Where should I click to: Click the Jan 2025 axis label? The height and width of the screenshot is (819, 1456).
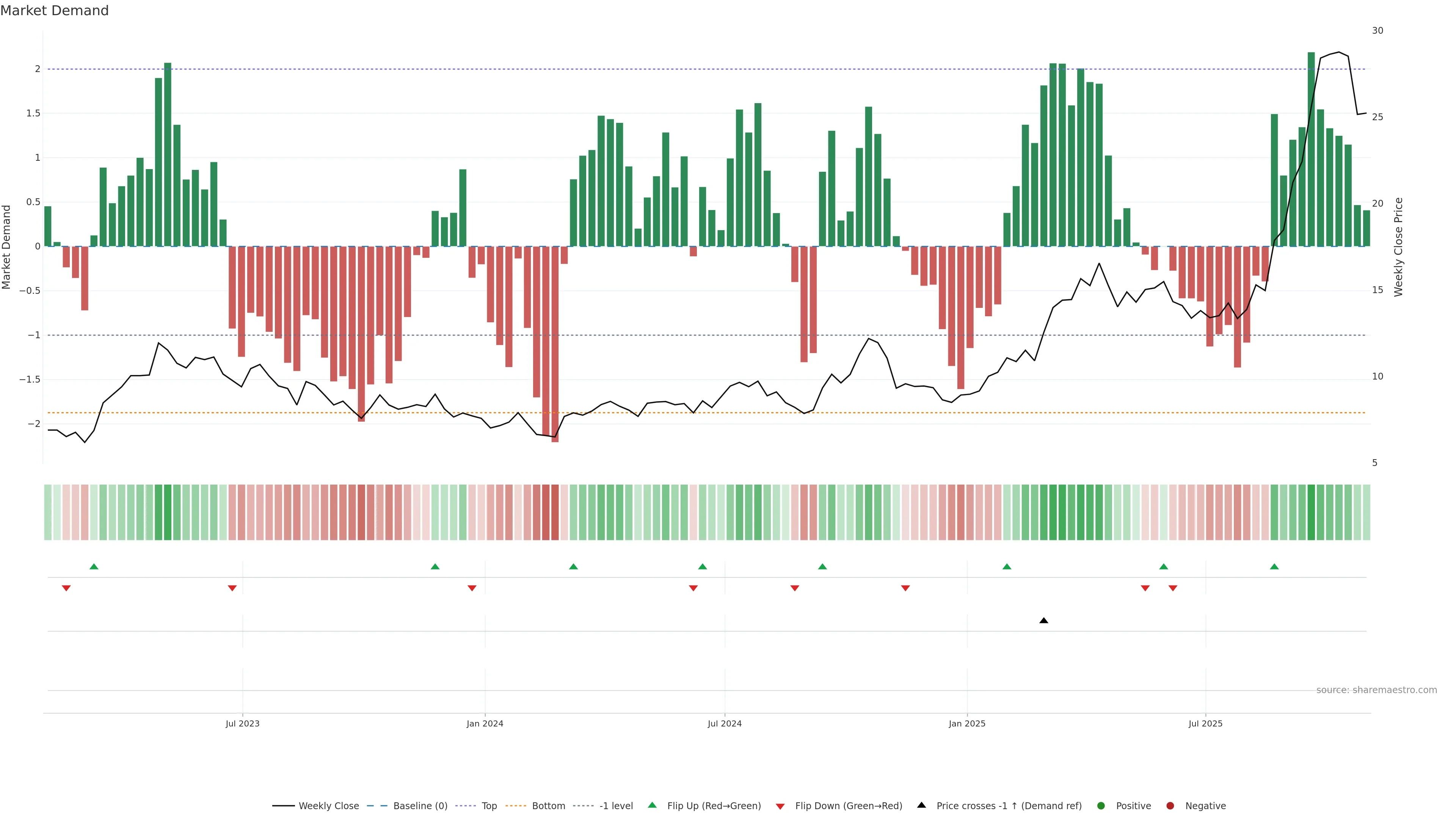click(966, 723)
